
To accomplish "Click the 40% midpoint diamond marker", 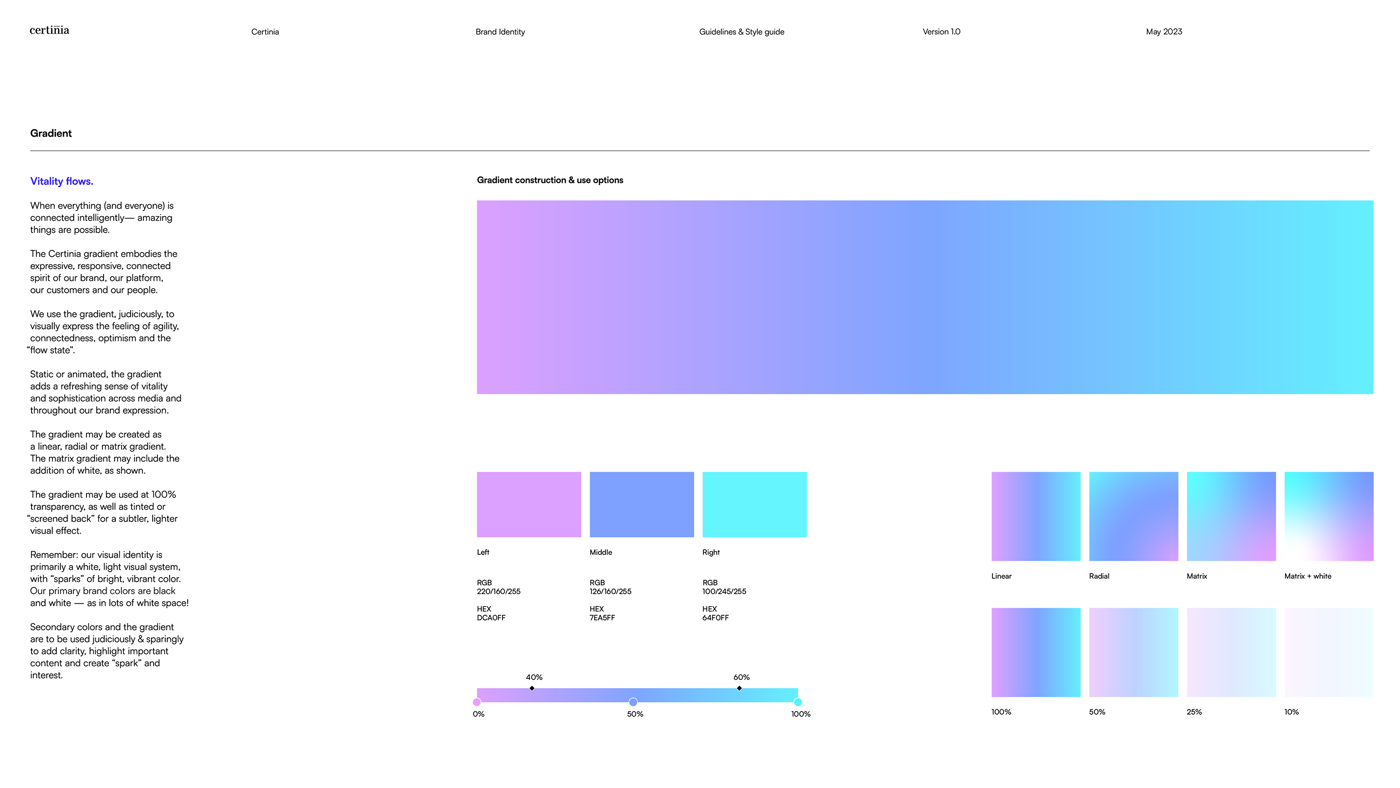I will (532, 688).
